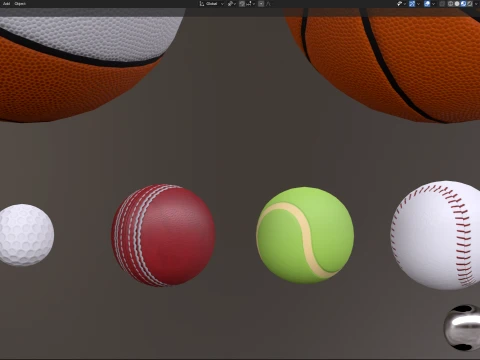Switch to wireframe viewport shading
Screen dimensions: 480x360
point(450,4)
